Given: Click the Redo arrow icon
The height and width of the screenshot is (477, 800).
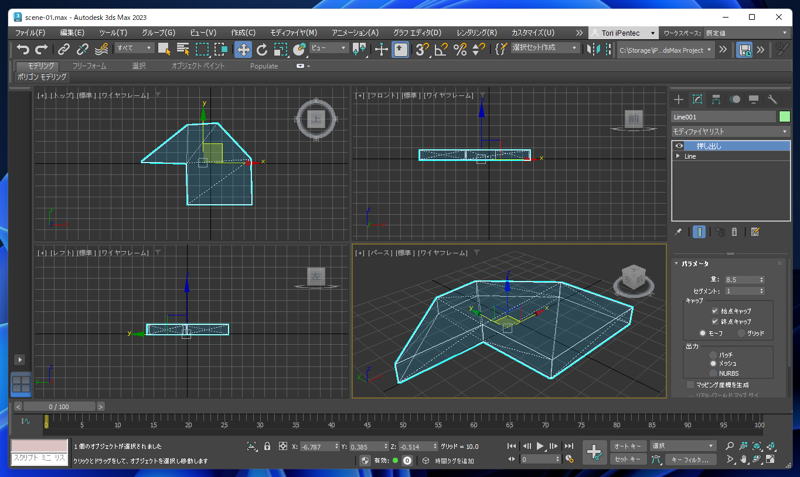Looking at the screenshot, I should click(41, 49).
